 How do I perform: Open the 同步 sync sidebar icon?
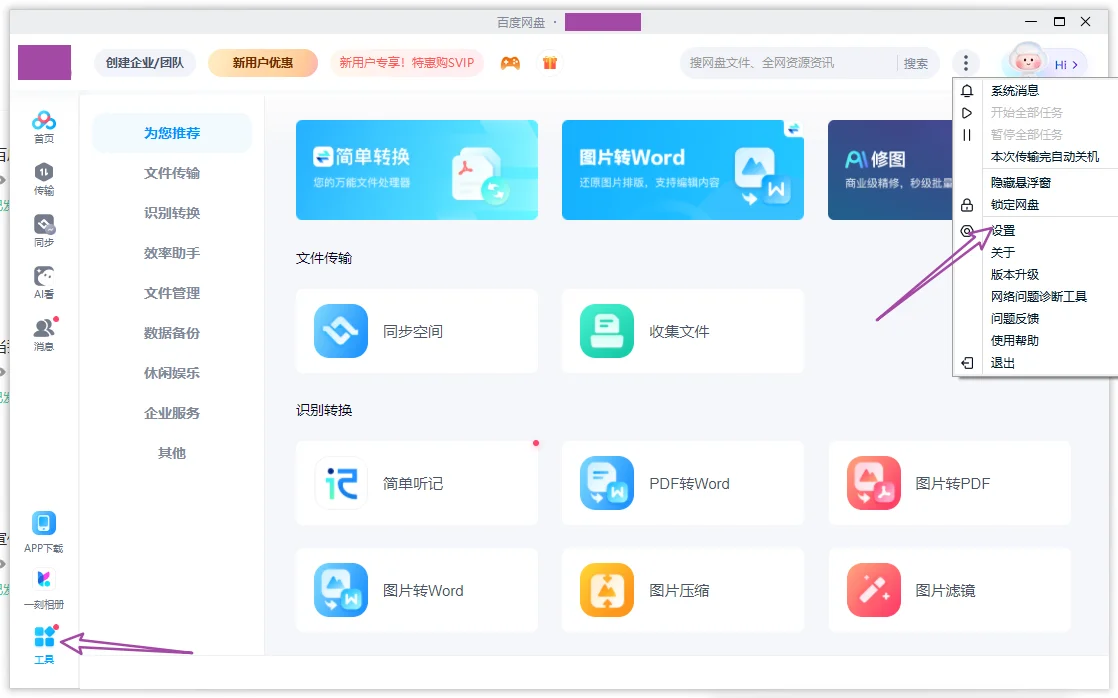pyautogui.click(x=43, y=228)
